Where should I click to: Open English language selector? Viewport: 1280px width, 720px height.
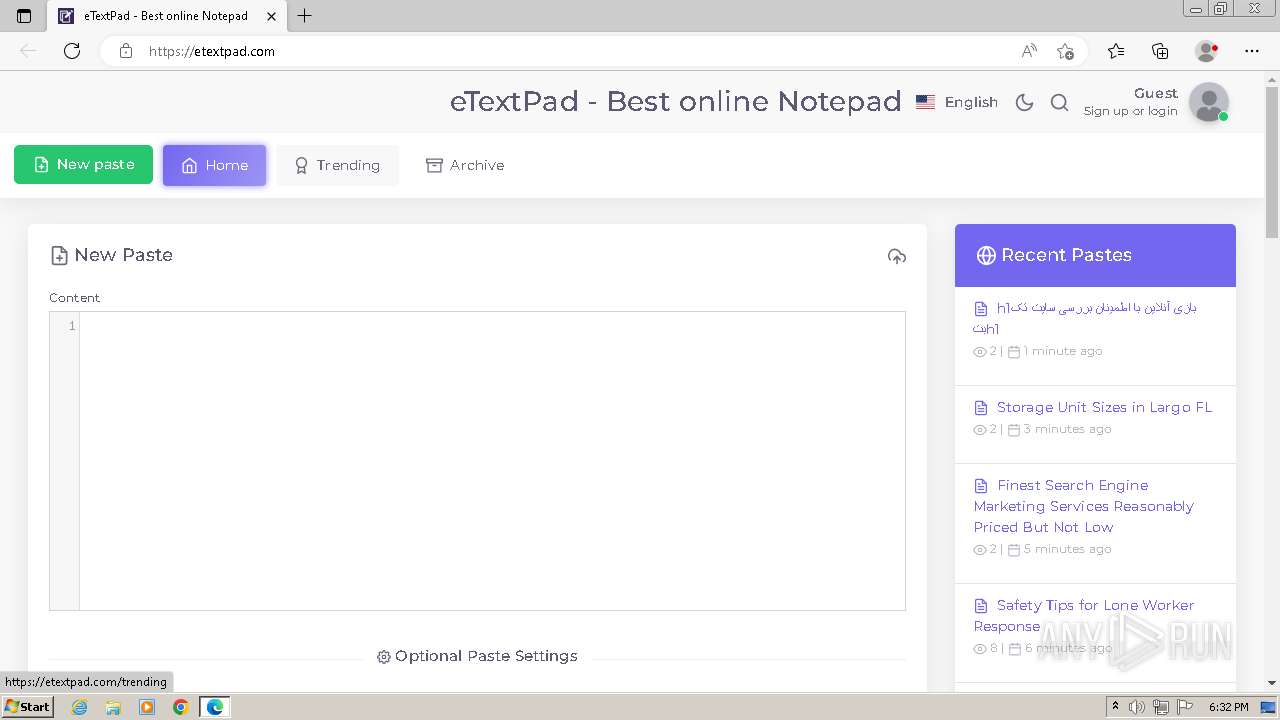click(x=957, y=102)
